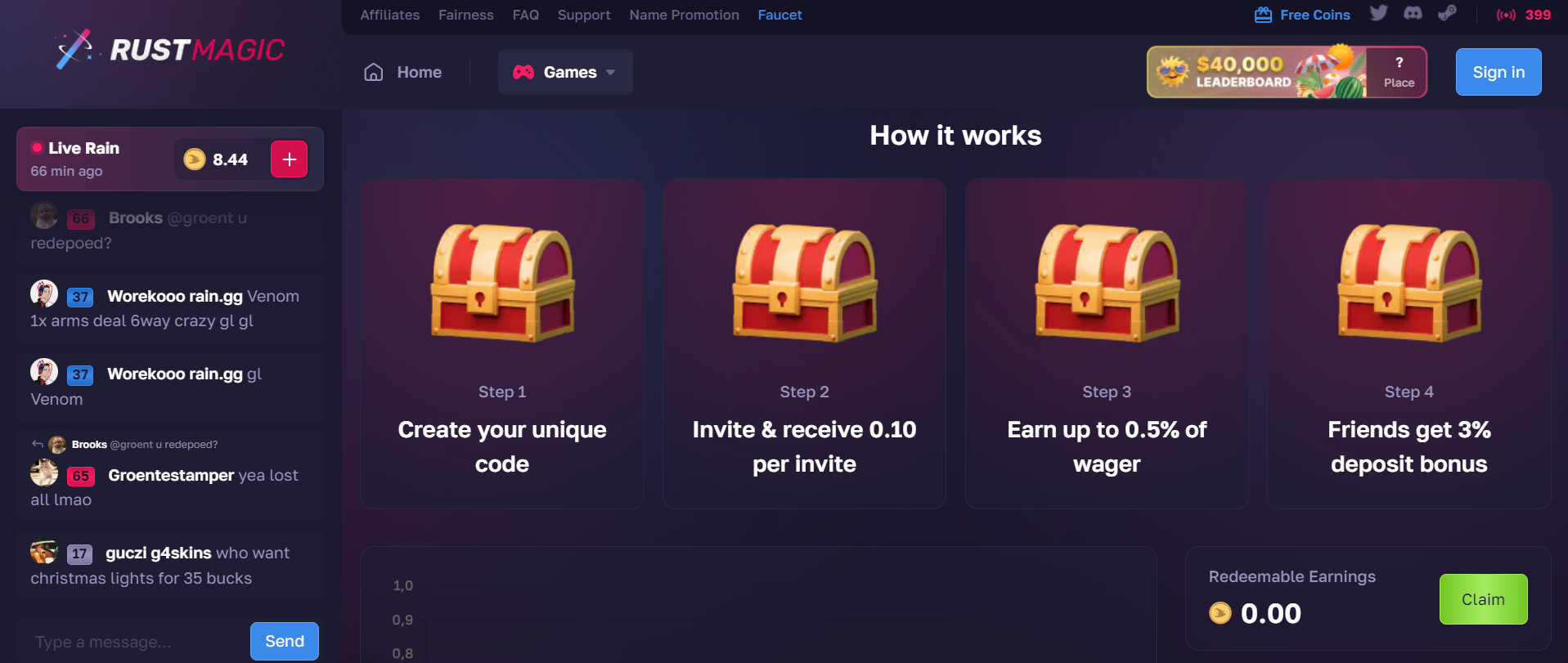Viewport: 1568px width, 663px height.
Task: Click the online users broadcast icon
Action: pos(1506,15)
